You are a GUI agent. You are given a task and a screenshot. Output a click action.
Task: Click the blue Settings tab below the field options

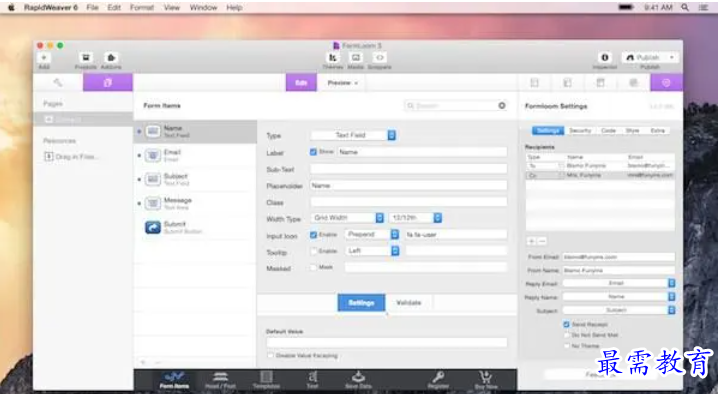(361, 303)
